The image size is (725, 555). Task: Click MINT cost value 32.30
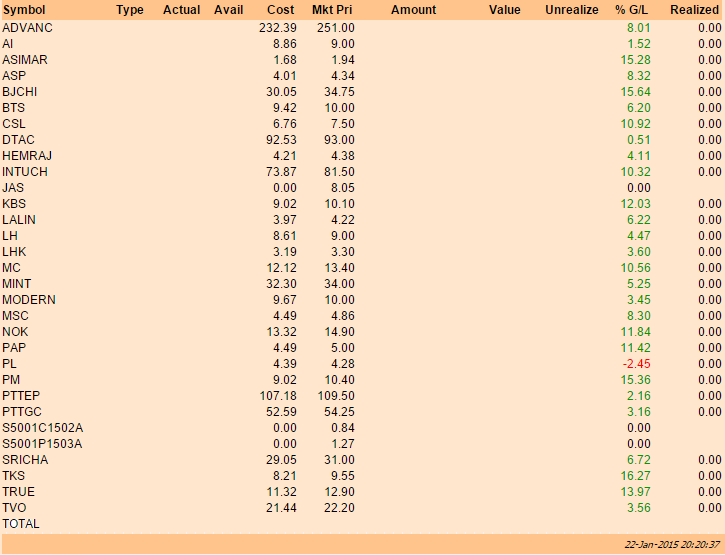click(x=281, y=284)
